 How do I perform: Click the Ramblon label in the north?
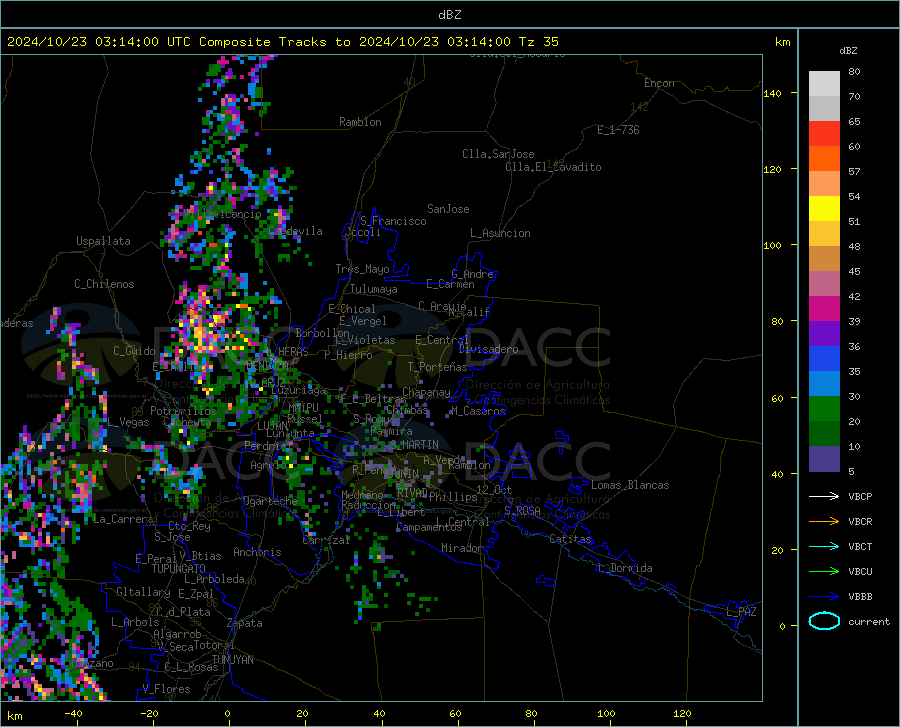360,122
